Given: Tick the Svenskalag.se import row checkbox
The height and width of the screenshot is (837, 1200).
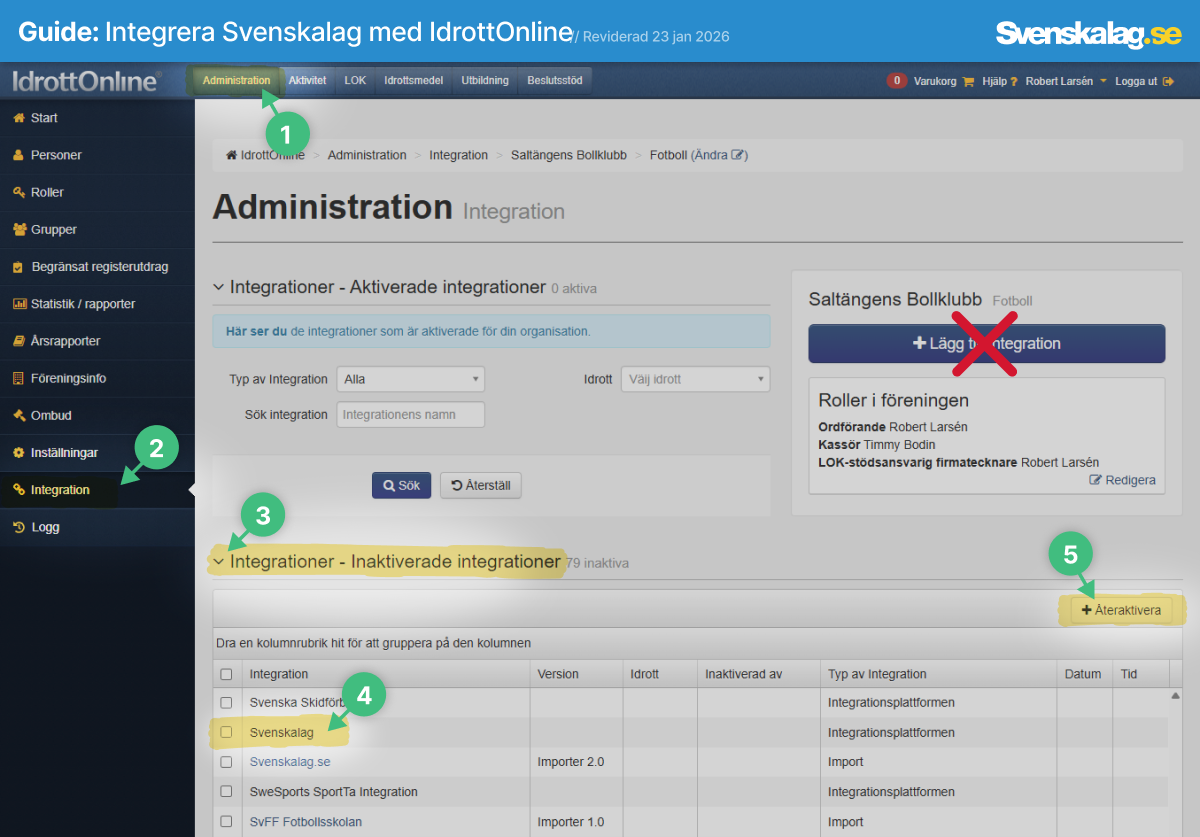Looking at the screenshot, I should [x=226, y=762].
